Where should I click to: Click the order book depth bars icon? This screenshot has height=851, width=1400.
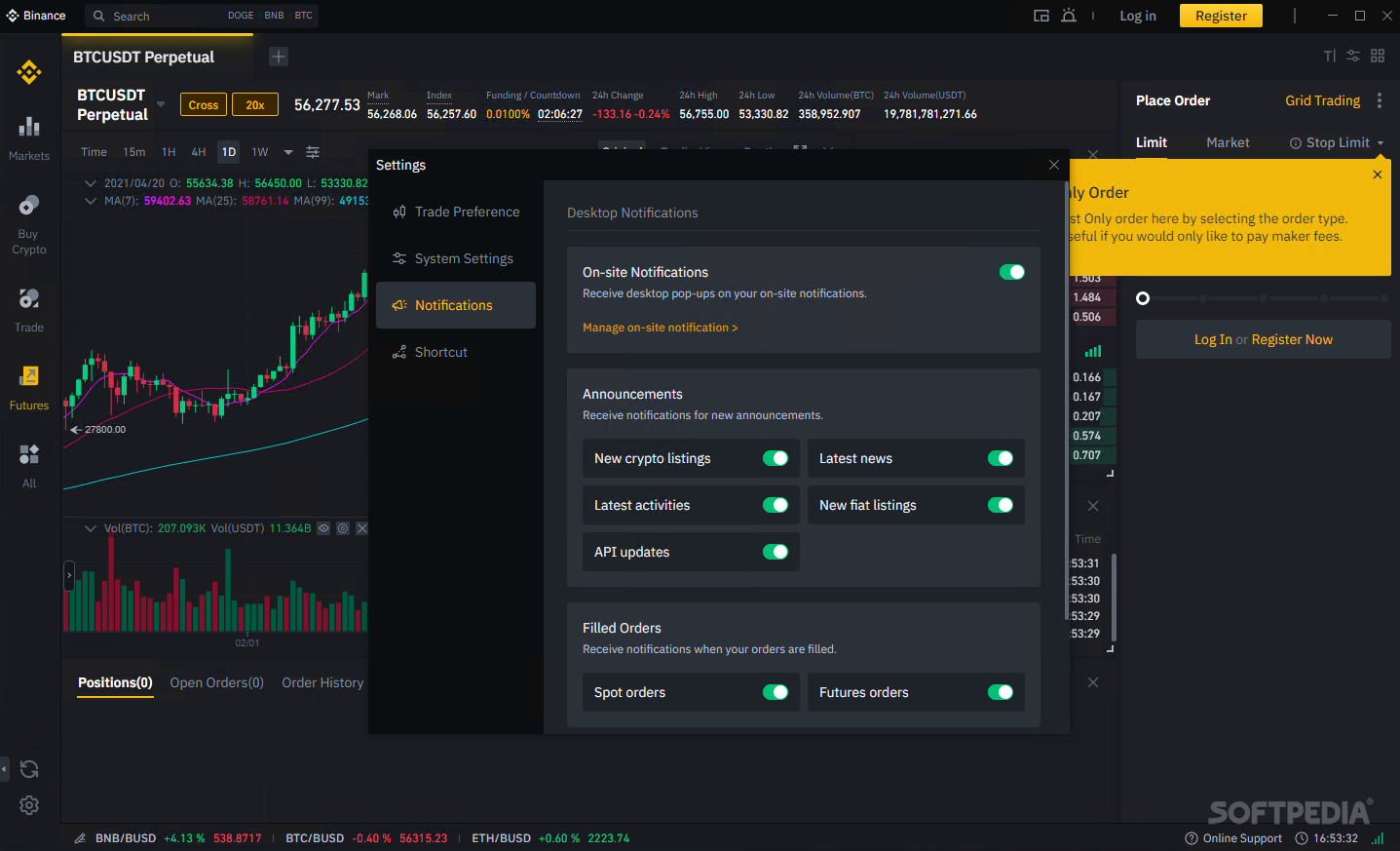coord(1093,351)
